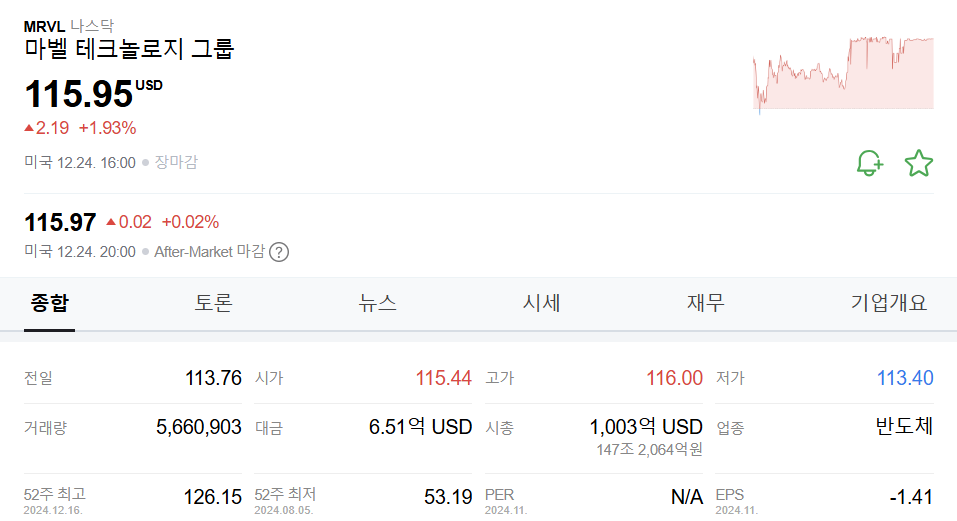957x521 pixels.
Task: Click the after-market change +0.02%
Action: tap(190, 222)
